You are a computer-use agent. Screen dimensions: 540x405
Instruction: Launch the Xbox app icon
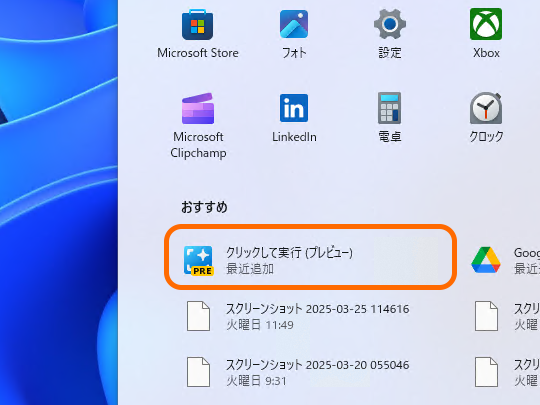coord(486,24)
